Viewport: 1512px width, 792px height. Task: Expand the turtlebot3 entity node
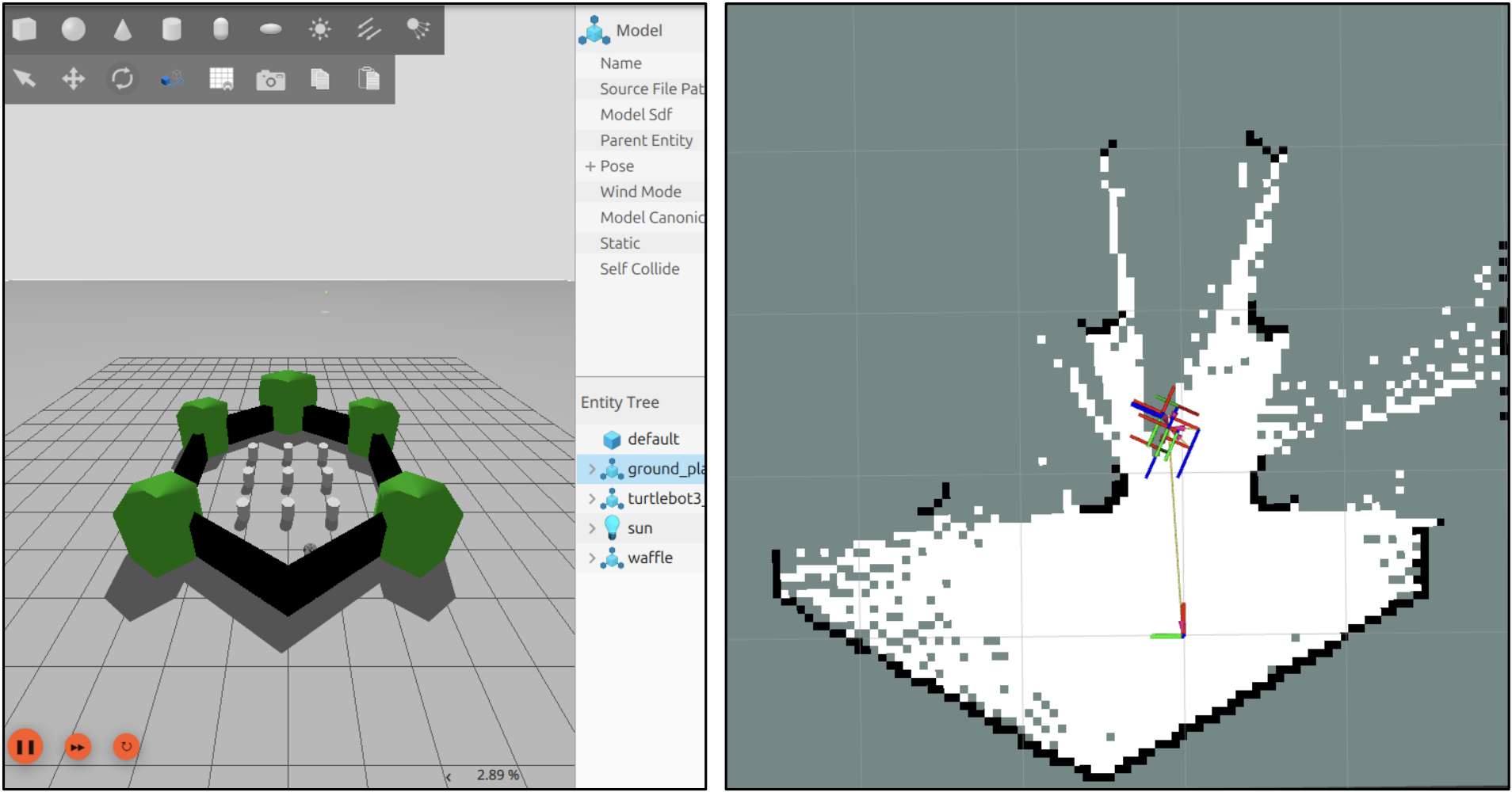(591, 499)
